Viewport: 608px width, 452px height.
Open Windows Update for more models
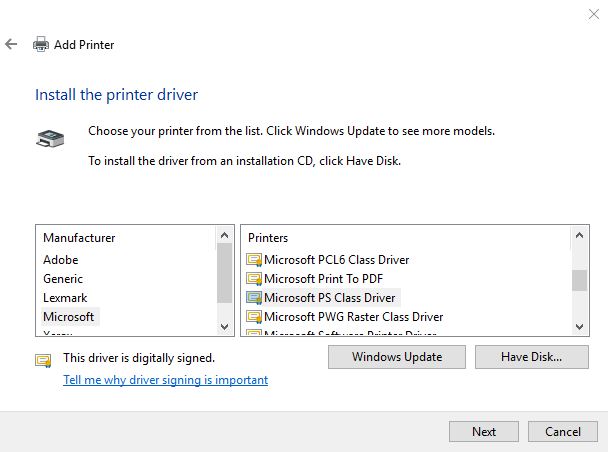coord(397,357)
